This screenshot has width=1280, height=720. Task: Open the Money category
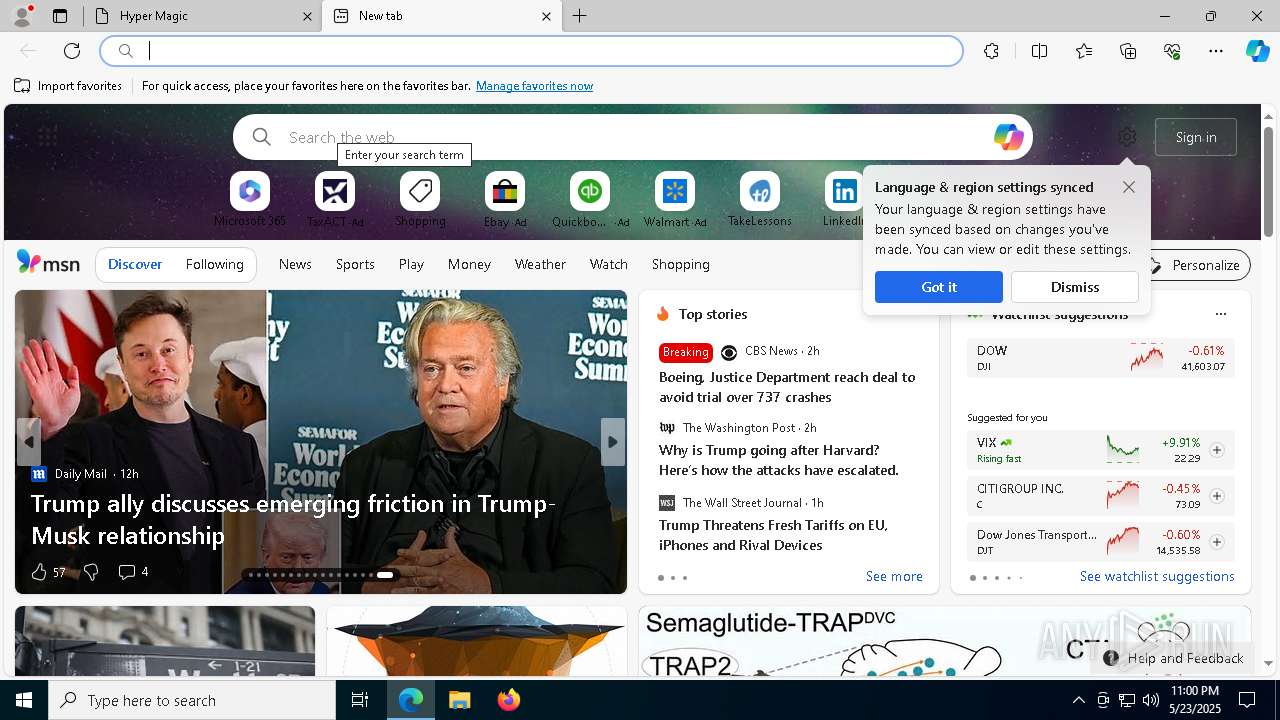469,265
